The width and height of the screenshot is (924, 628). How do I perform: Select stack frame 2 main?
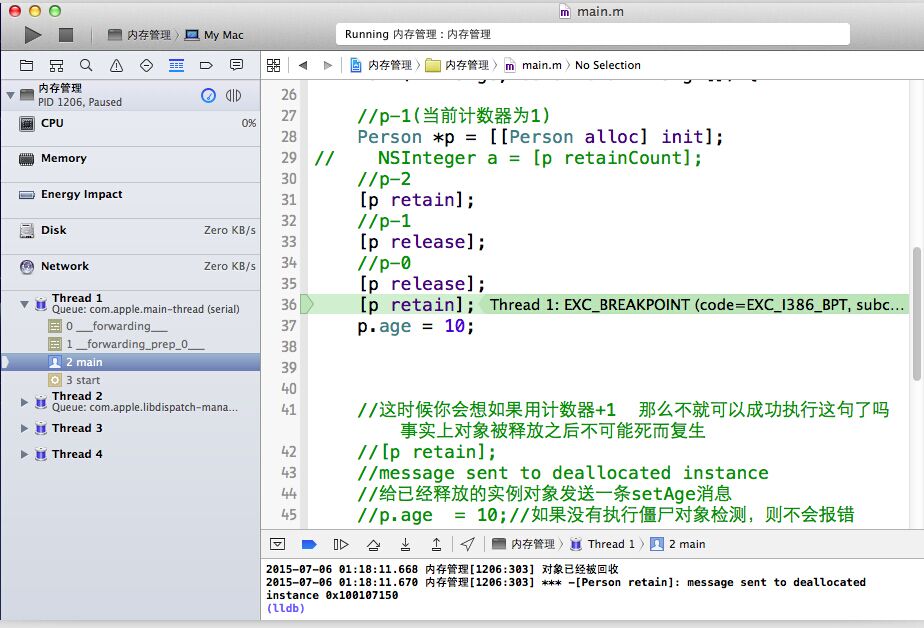point(130,362)
